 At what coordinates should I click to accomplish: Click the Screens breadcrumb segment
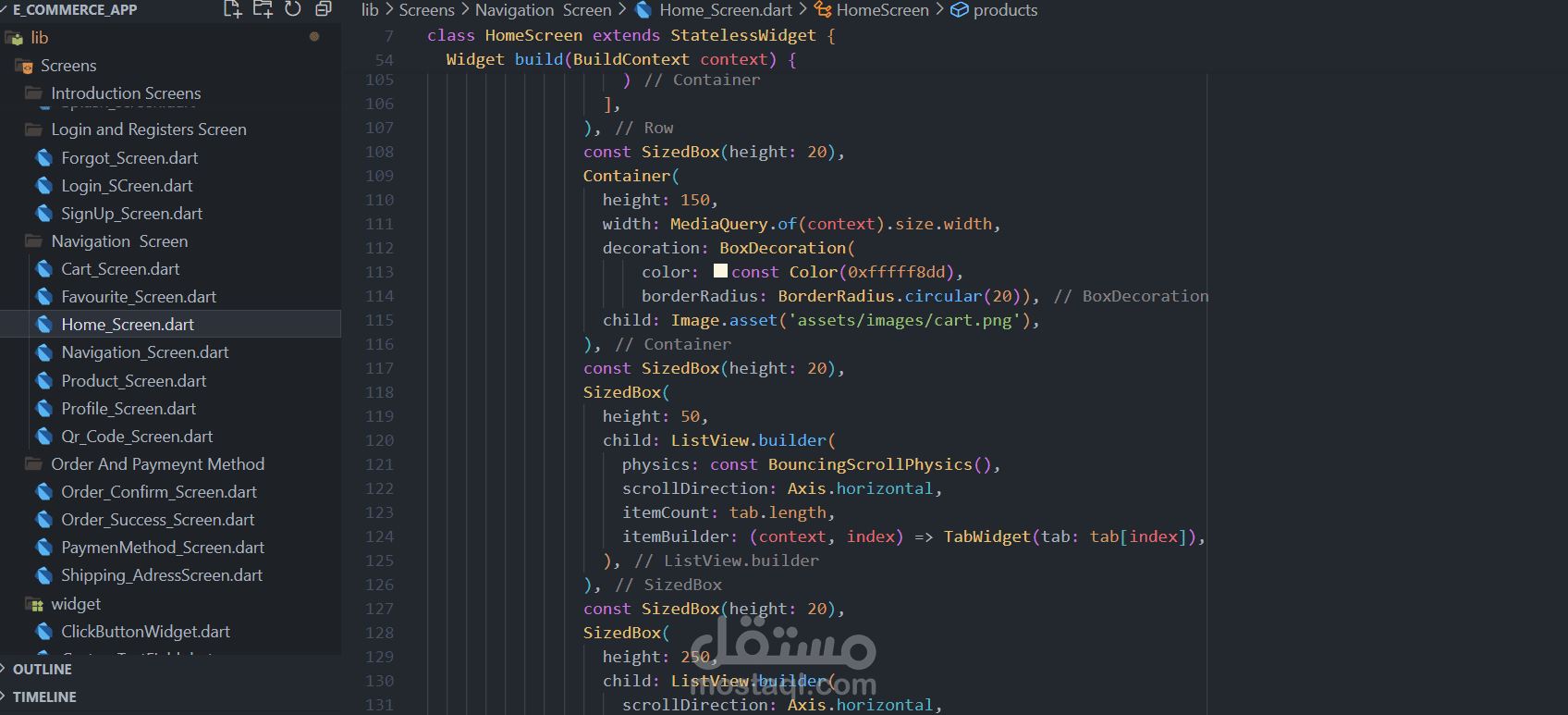pos(426,10)
